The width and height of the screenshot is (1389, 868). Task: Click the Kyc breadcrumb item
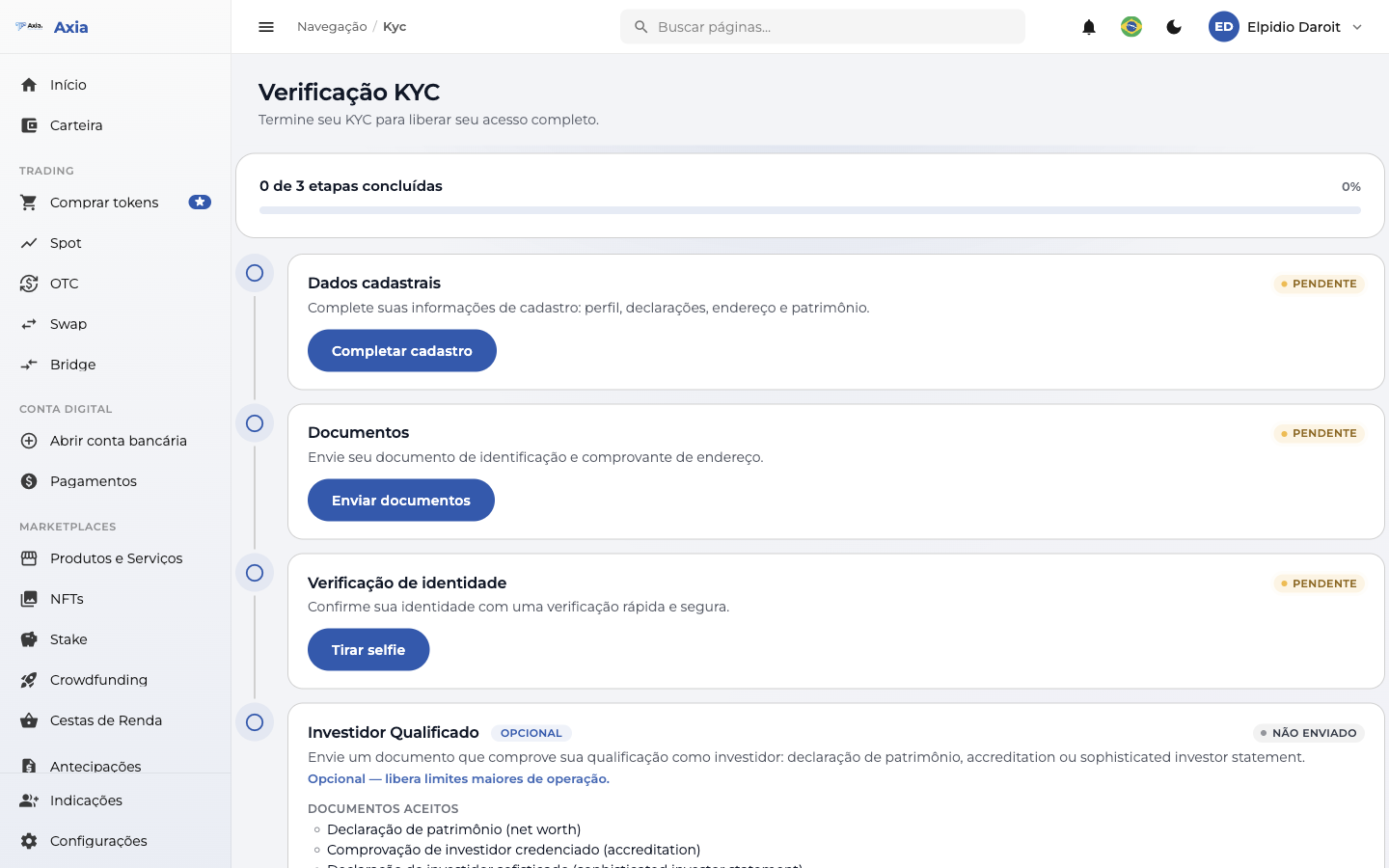point(395,27)
